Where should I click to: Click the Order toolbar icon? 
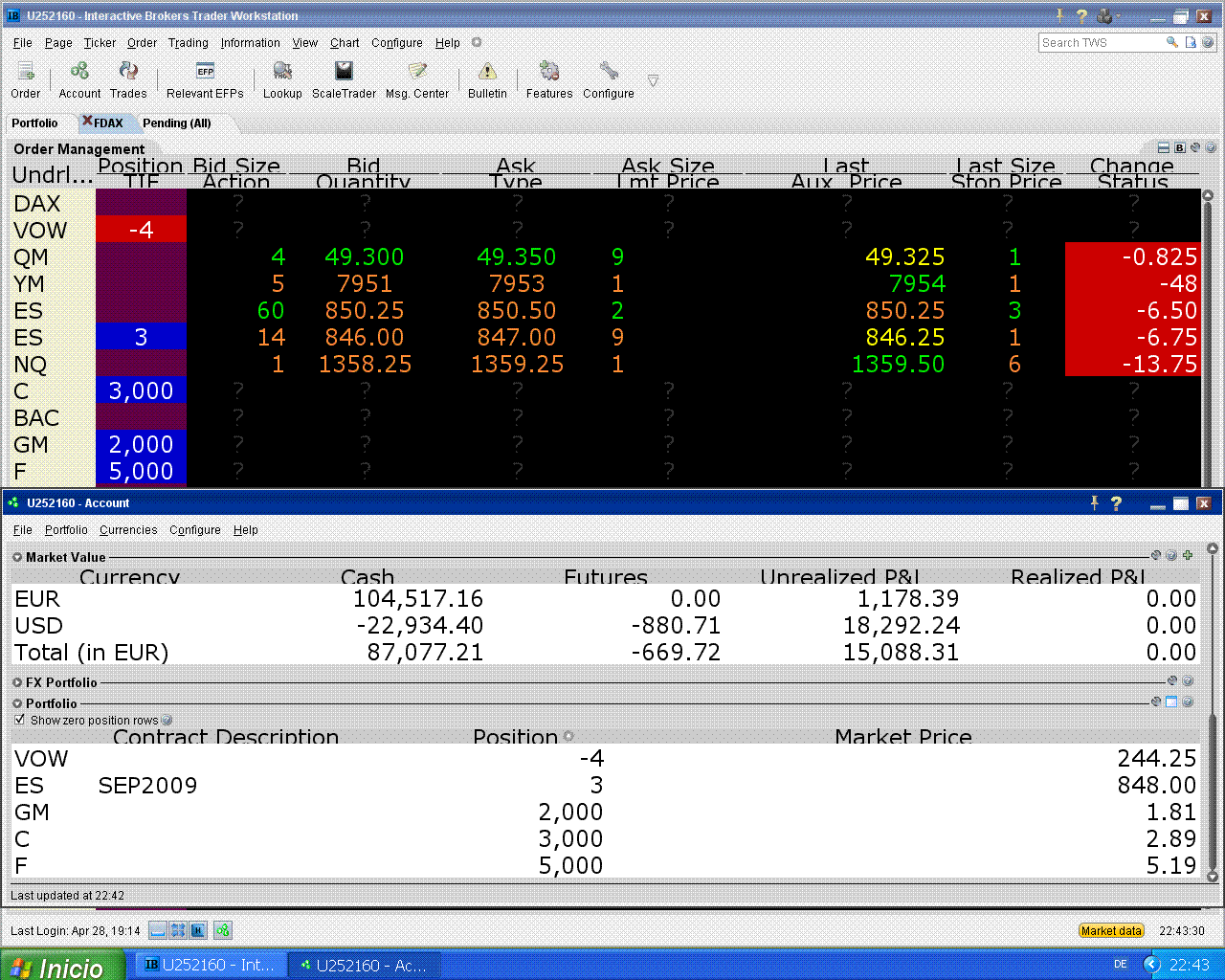click(26, 73)
